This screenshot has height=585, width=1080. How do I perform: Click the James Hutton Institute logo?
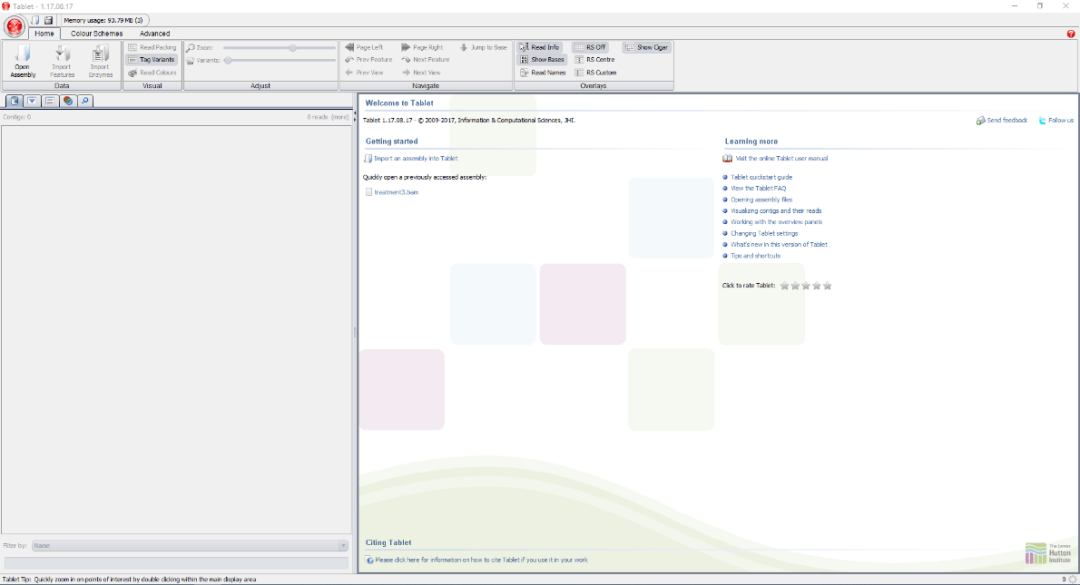(x=1048, y=553)
